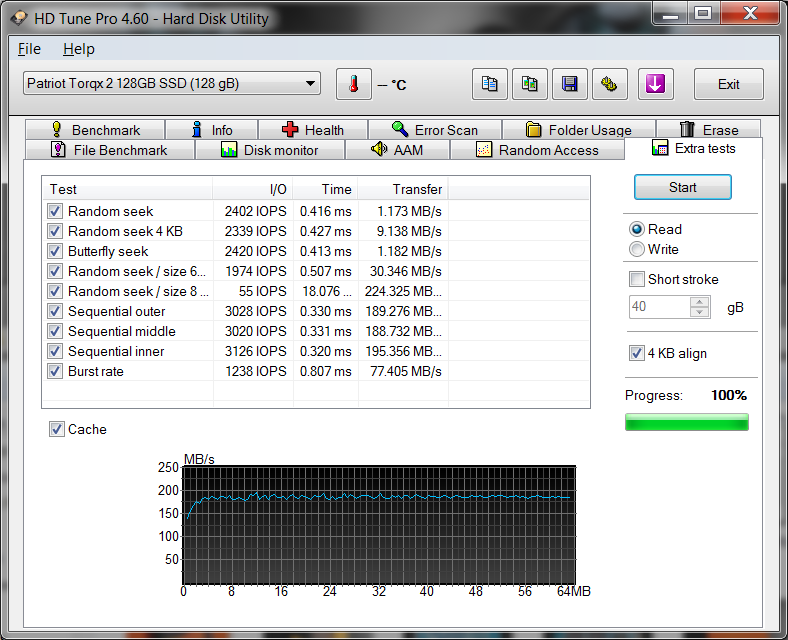788x640 pixels.
Task: Select the Write radio button
Action: click(637, 249)
